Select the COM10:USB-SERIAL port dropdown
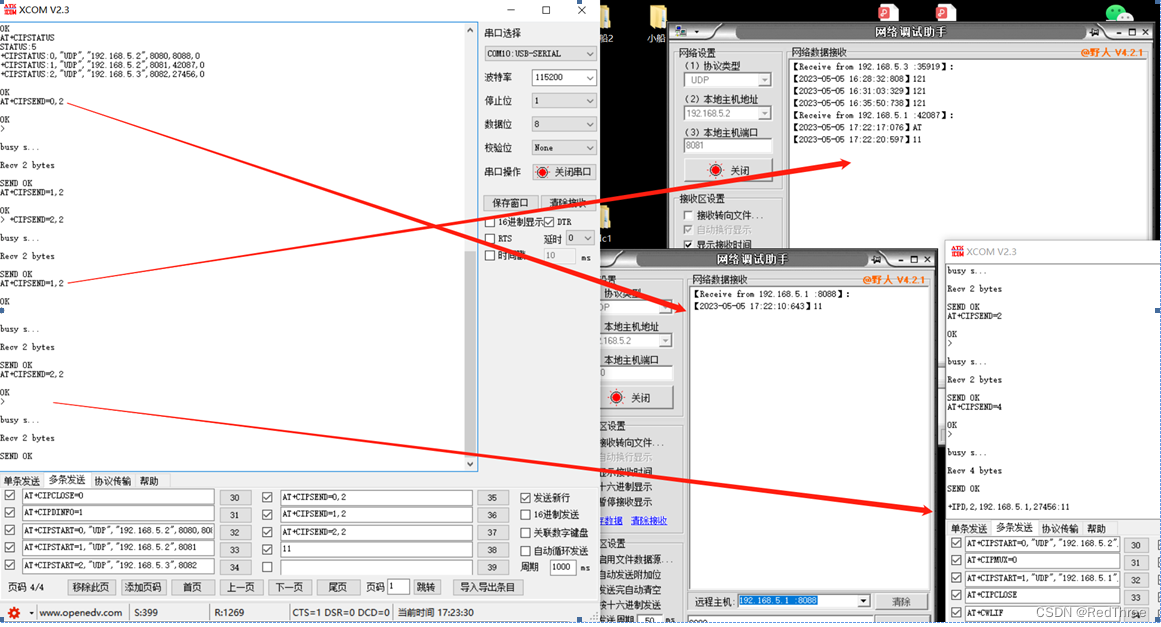 [541, 53]
